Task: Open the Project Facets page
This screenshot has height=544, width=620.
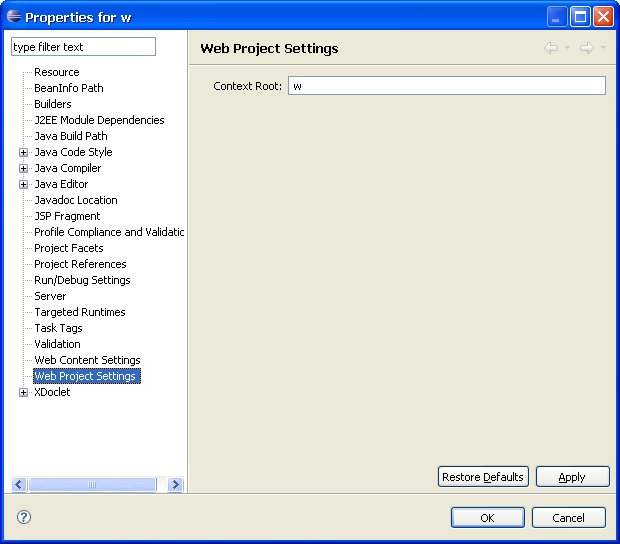Action: click(69, 248)
